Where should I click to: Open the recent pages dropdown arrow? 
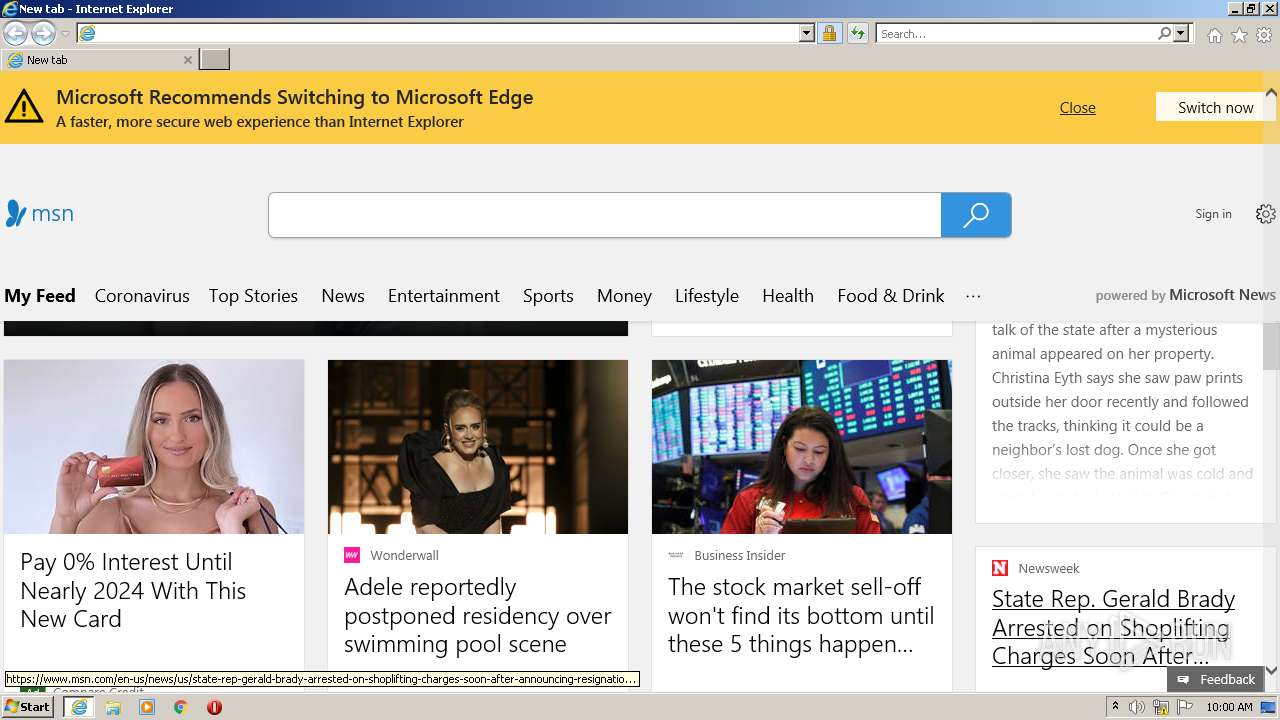pyautogui.click(x=65, y=34)
